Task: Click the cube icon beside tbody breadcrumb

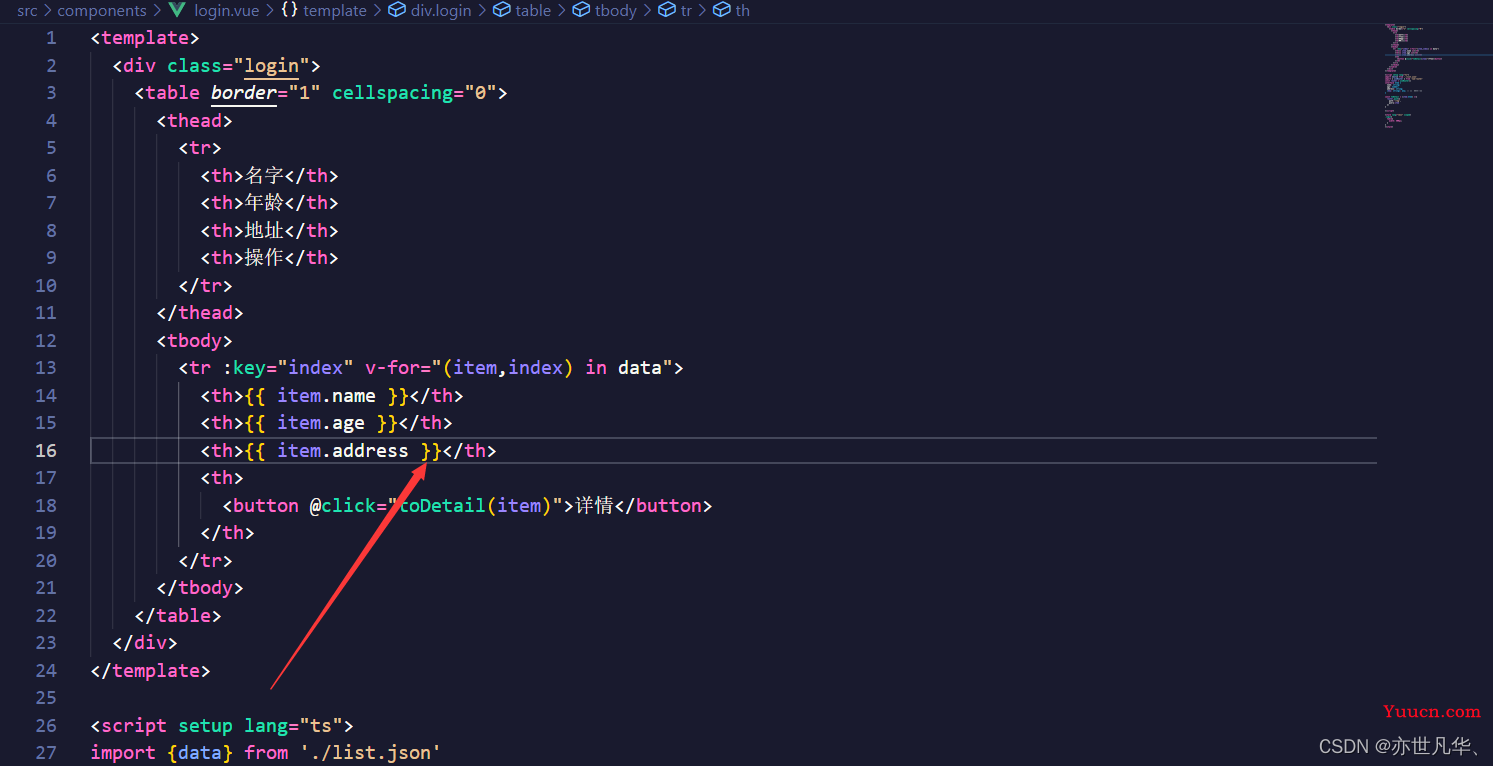Action: coord(581,11)
